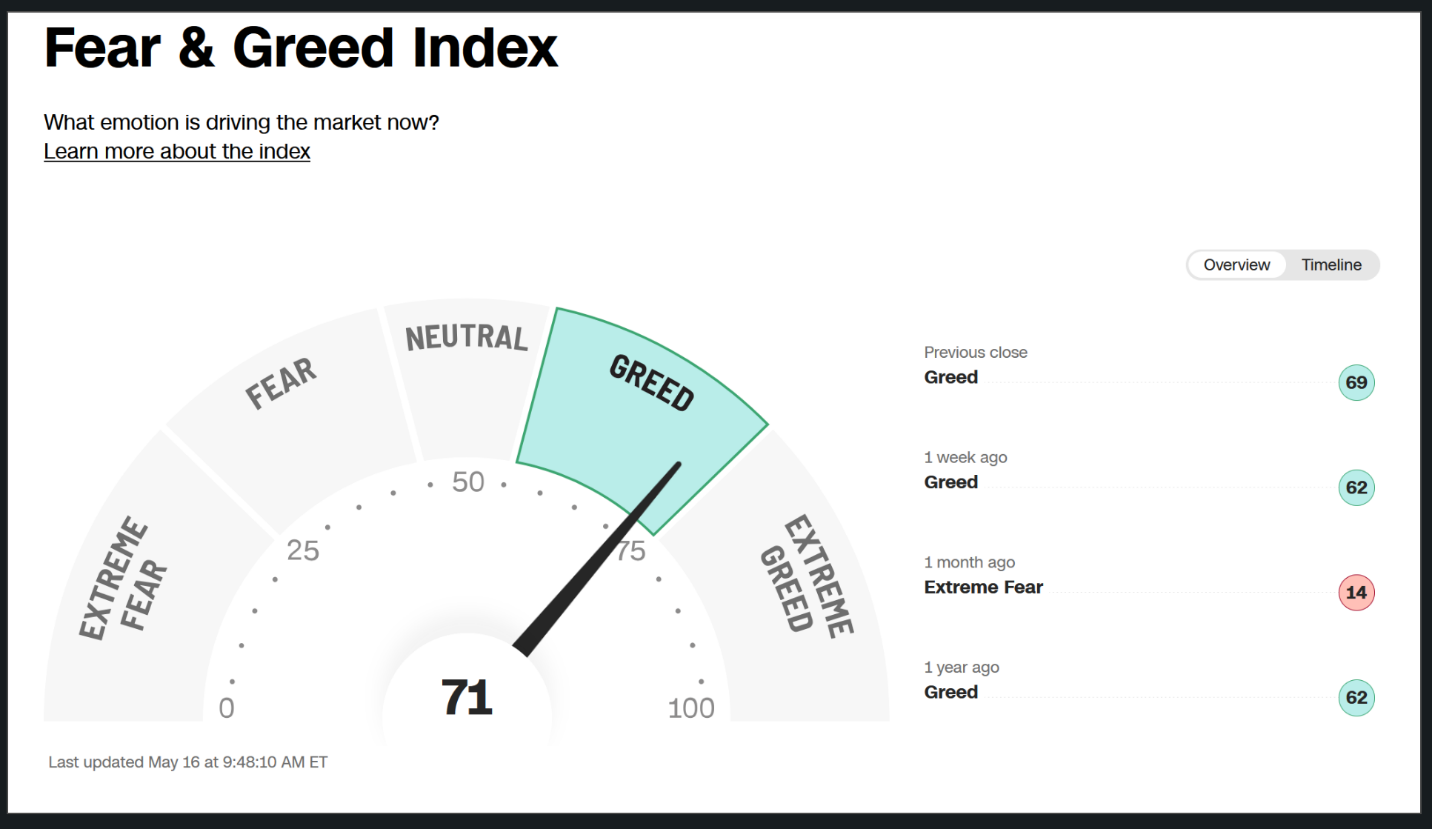Click the 100 mark on the gauge scale

(691, 708)
